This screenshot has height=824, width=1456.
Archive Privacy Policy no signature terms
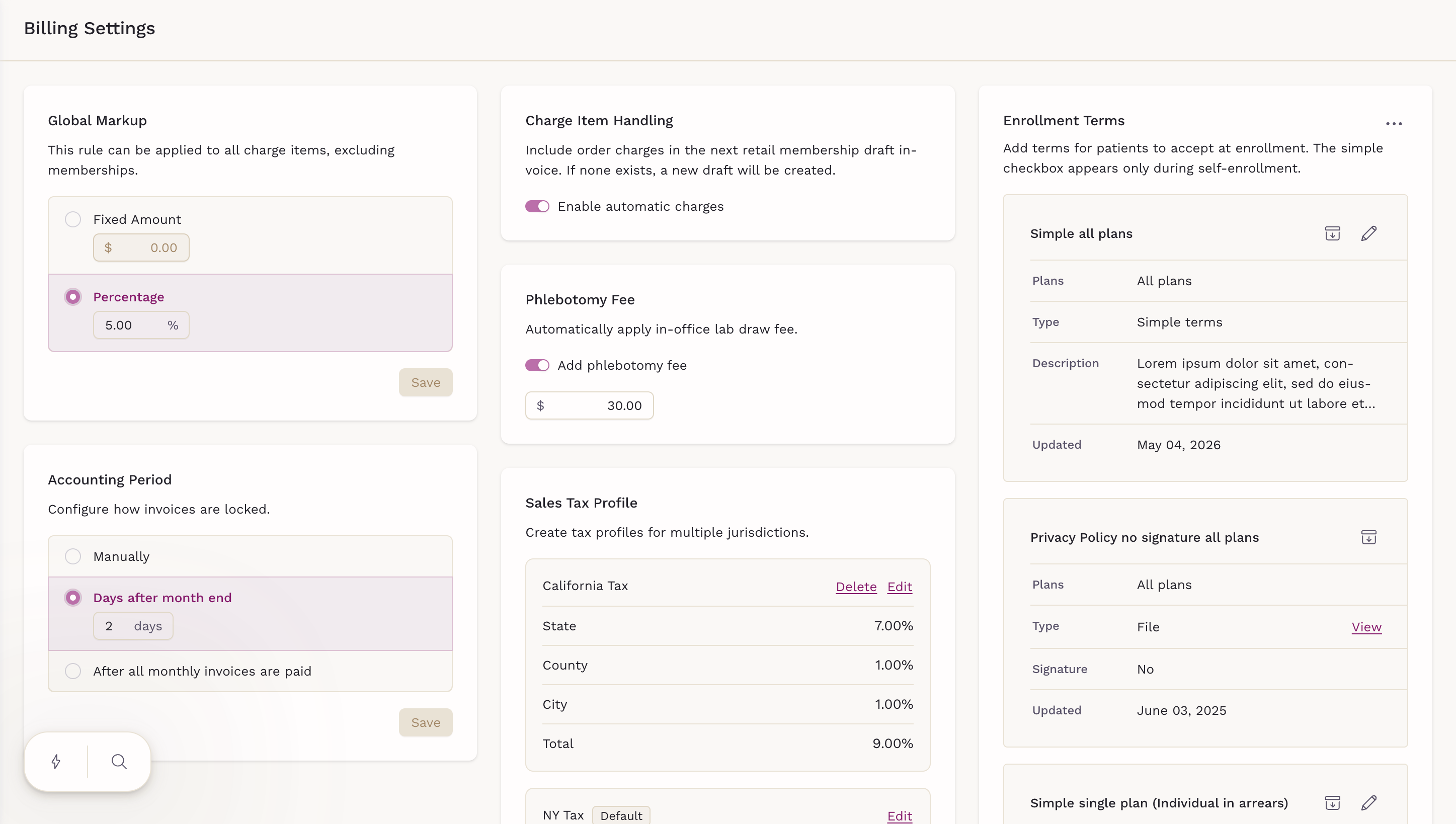pos(1369,537)
